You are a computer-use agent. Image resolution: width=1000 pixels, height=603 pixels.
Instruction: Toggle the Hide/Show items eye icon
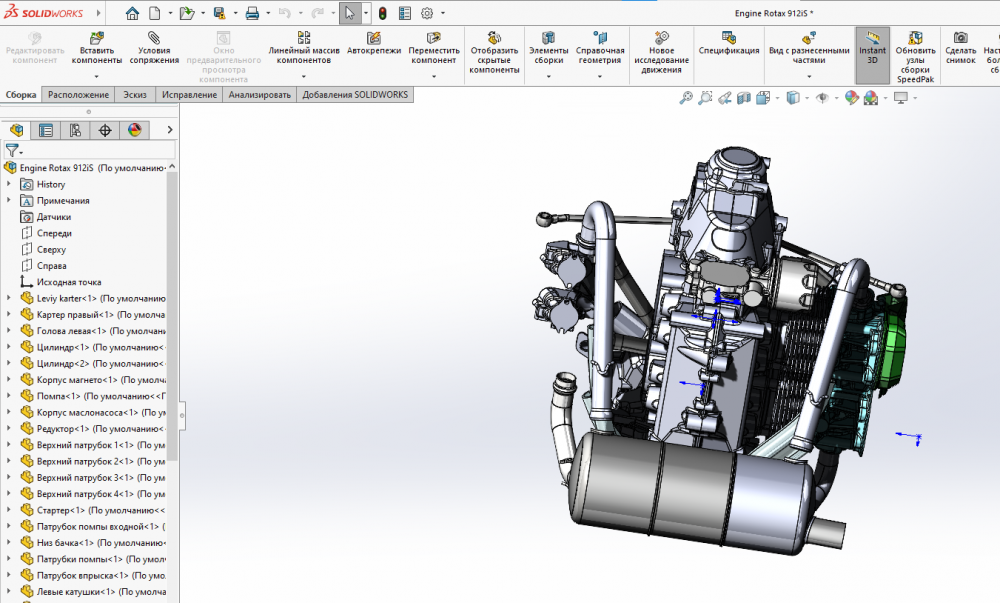(821, 98)
